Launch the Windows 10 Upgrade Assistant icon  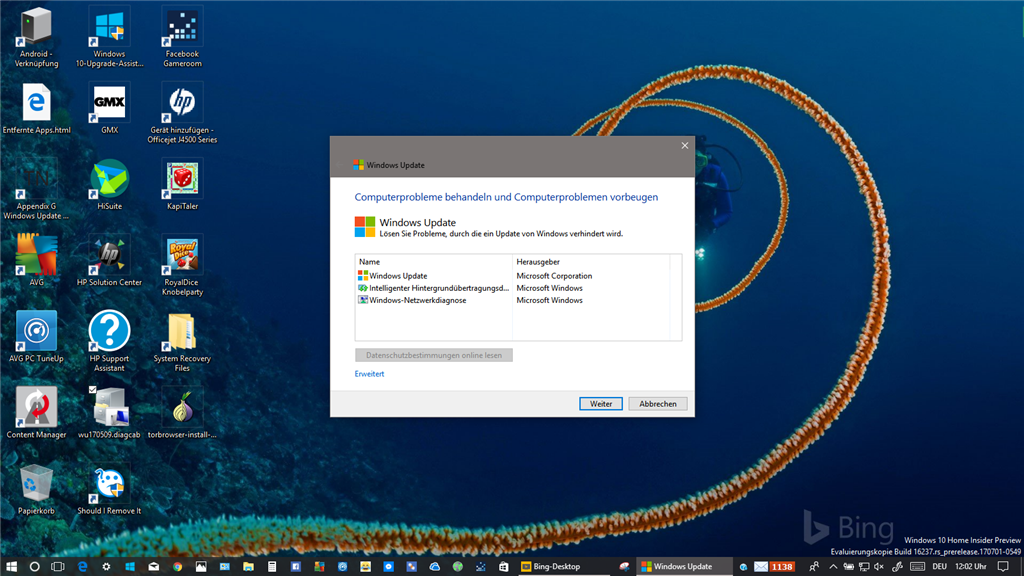point(109,37)
